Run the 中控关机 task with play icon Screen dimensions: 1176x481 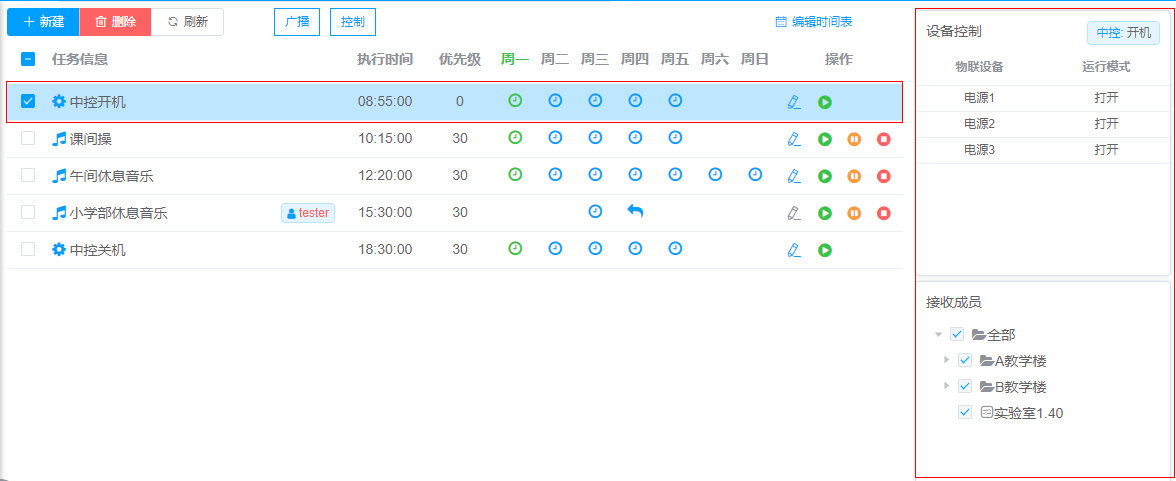point(825,250)
